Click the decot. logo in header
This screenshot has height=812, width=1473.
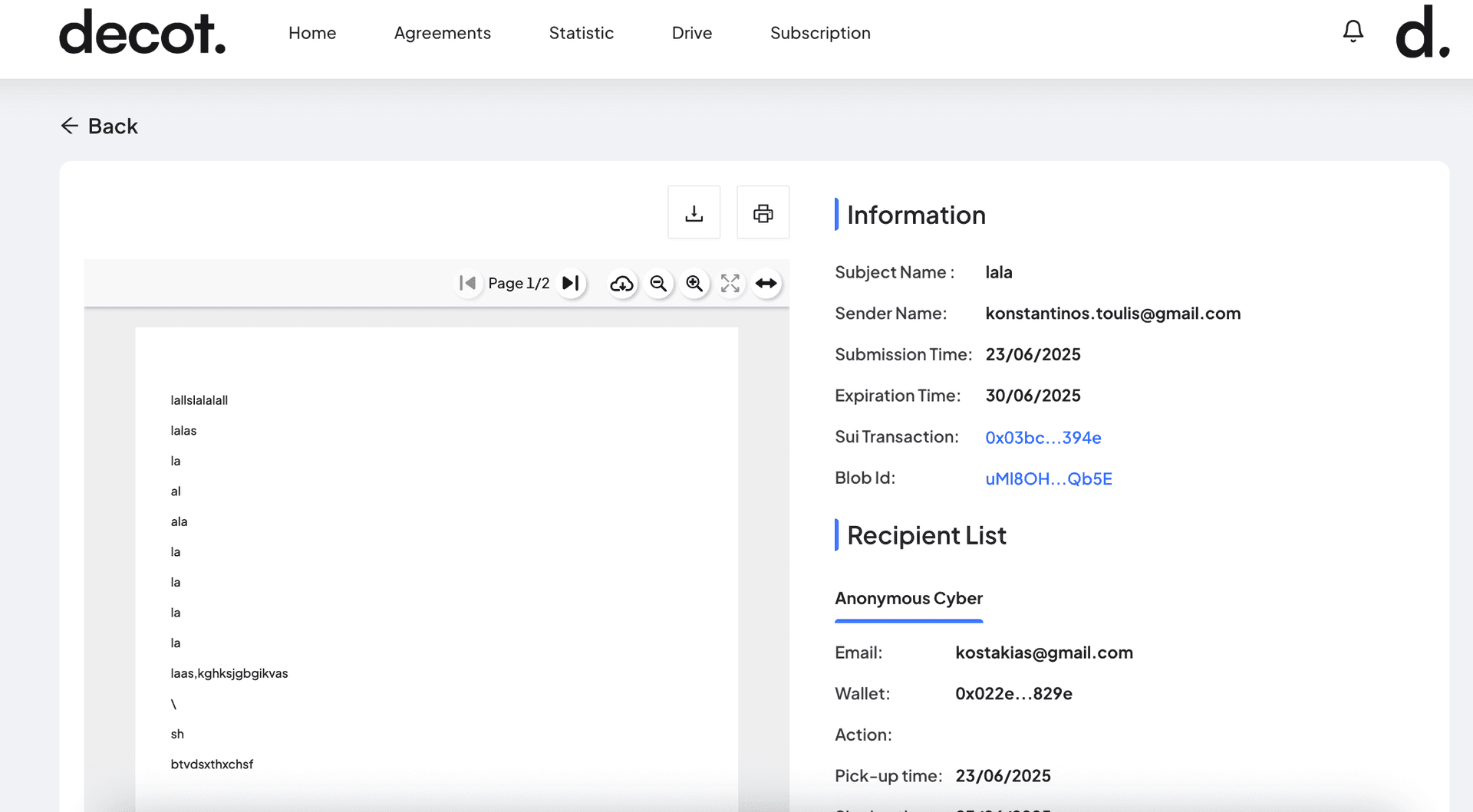tap(143, 33)
